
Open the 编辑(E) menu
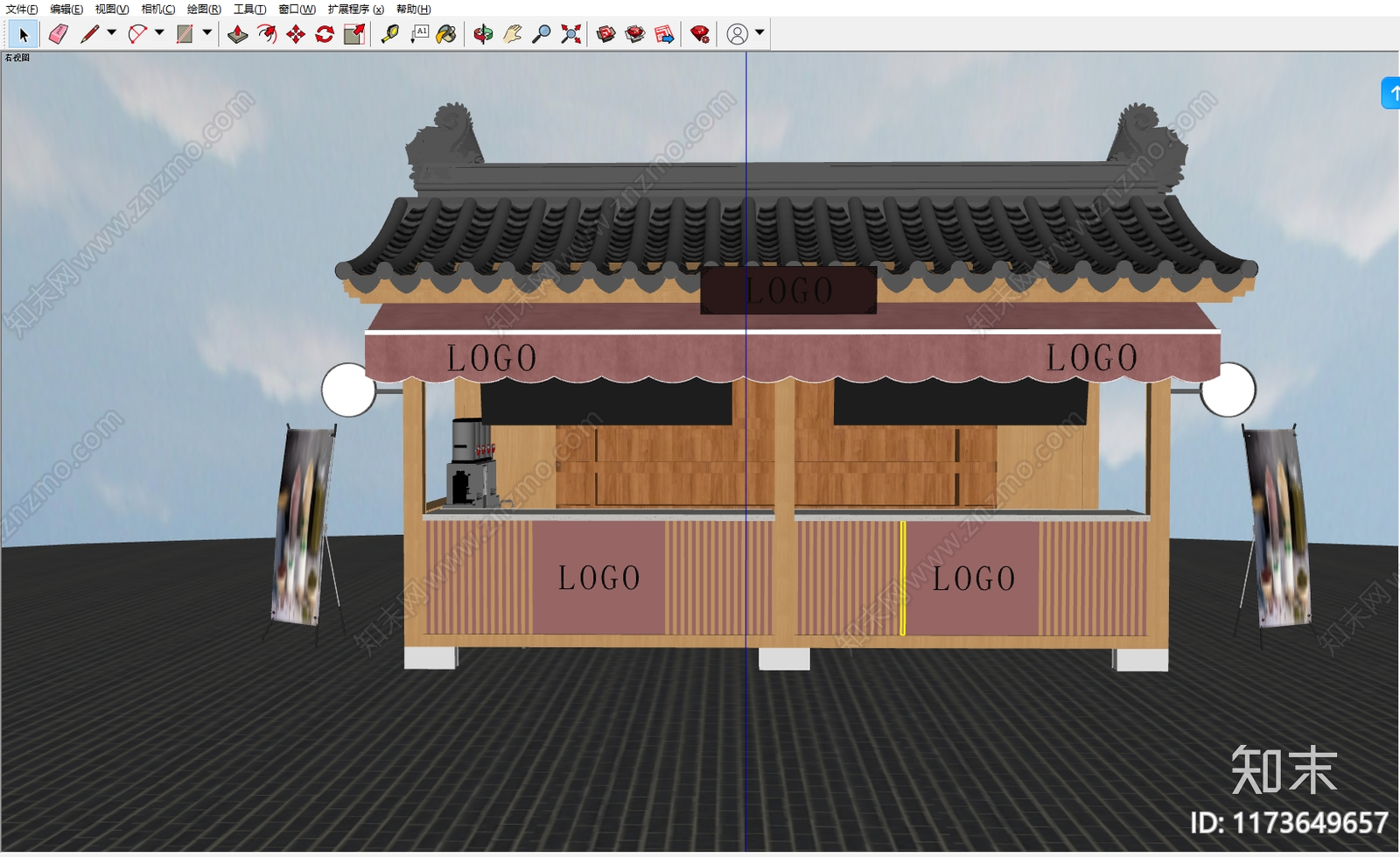pyautogui.click(x=66, y=9)
